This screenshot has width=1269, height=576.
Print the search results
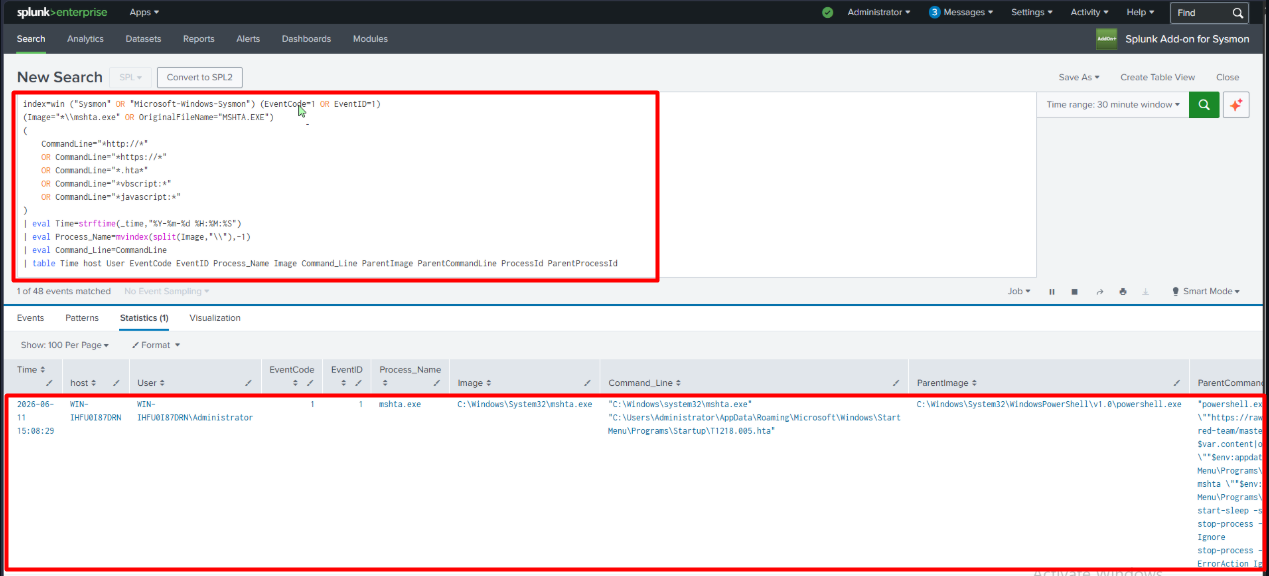point(1123,291)
